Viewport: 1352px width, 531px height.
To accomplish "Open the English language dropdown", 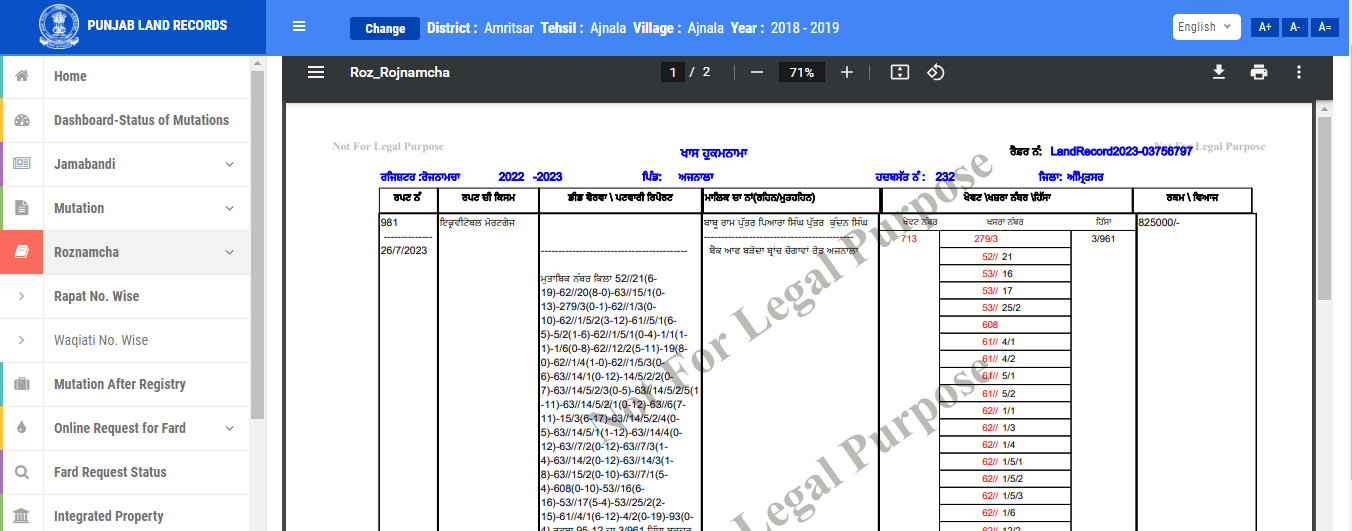I will click(x=1206, y=27).
